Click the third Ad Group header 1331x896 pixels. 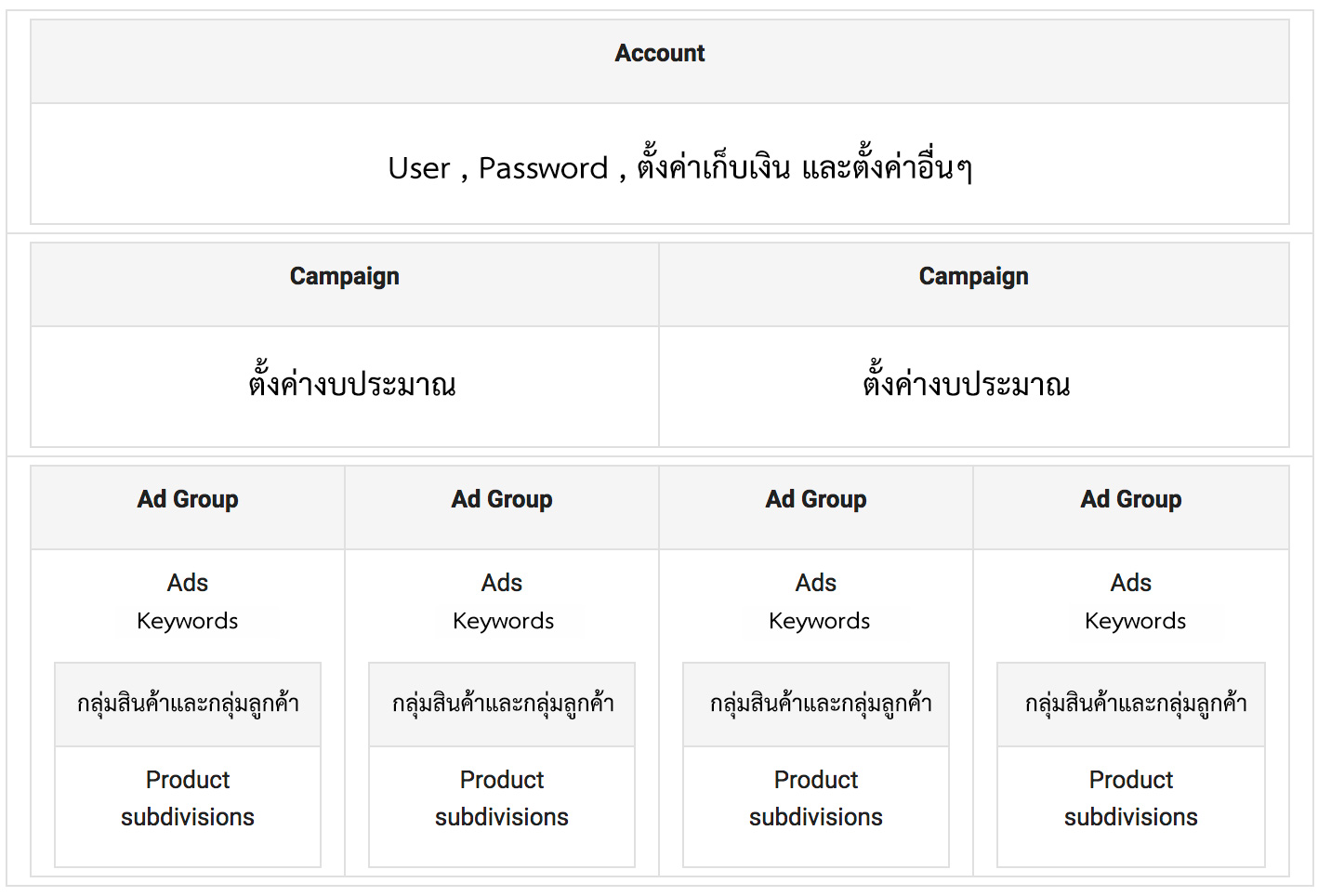816,507
